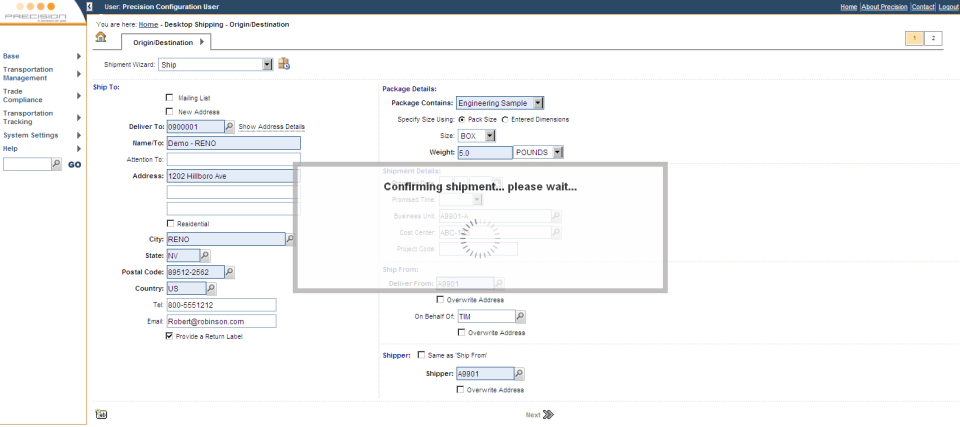Click Logout link
This screenshot has width=960, height=427.
[948, 7]
